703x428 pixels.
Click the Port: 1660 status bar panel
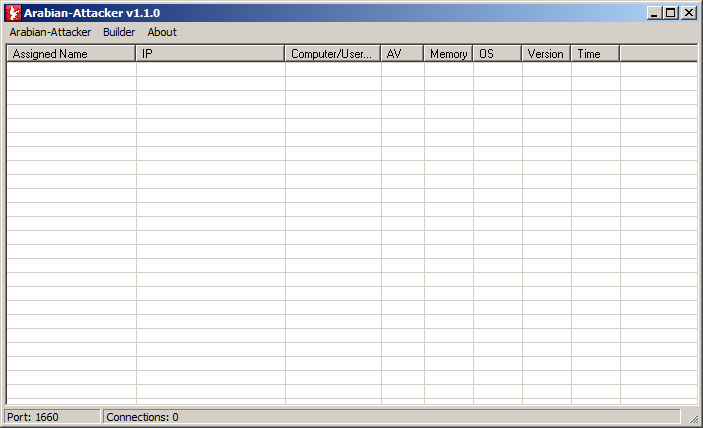(52, 417)
